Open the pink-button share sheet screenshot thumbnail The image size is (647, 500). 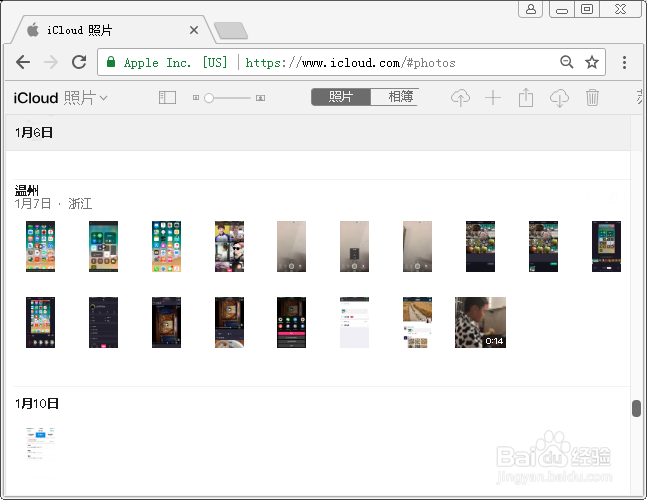tap(291, 322)
